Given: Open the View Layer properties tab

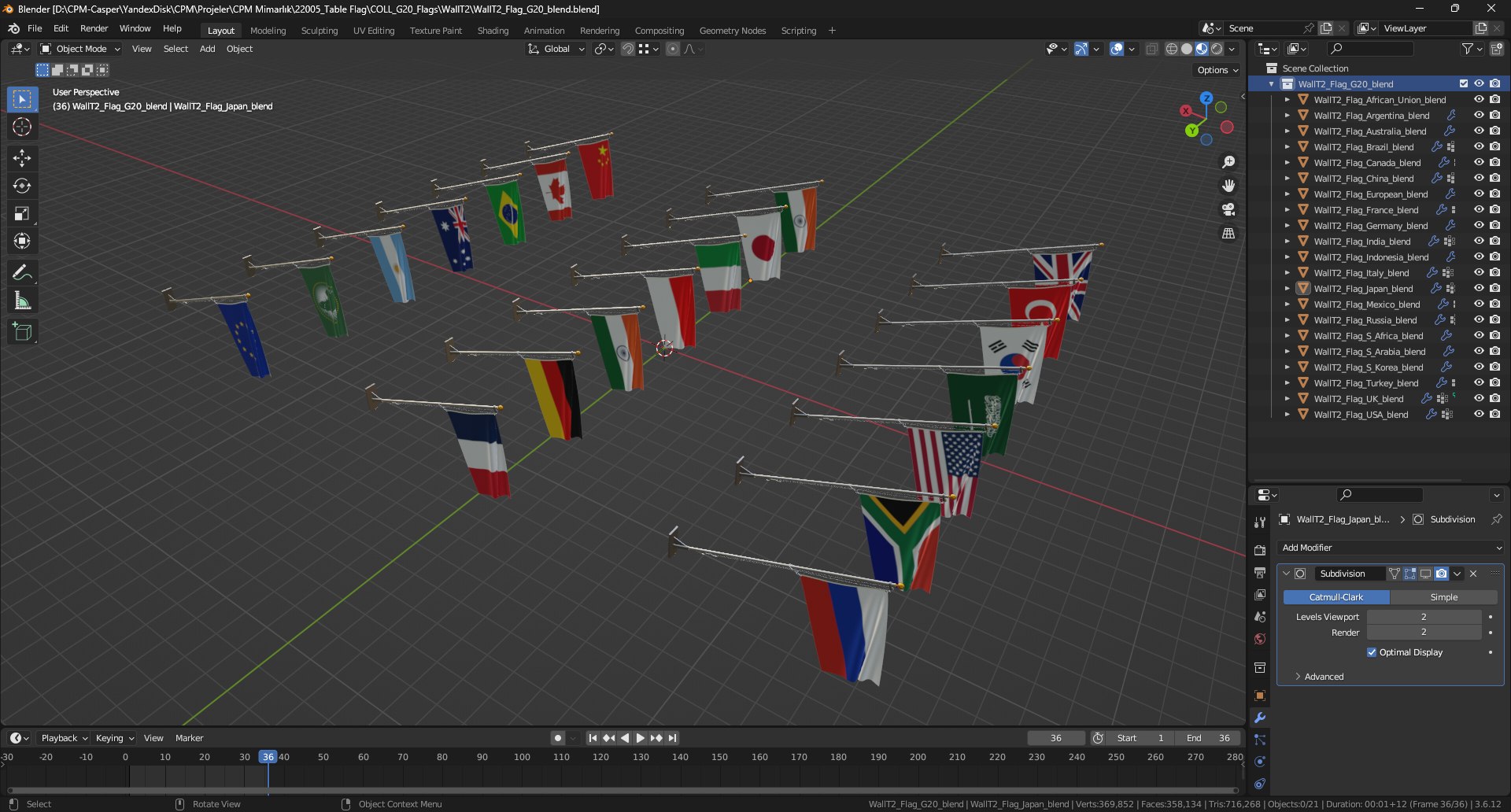Looking at the screenshot, I should [1260, 595].
